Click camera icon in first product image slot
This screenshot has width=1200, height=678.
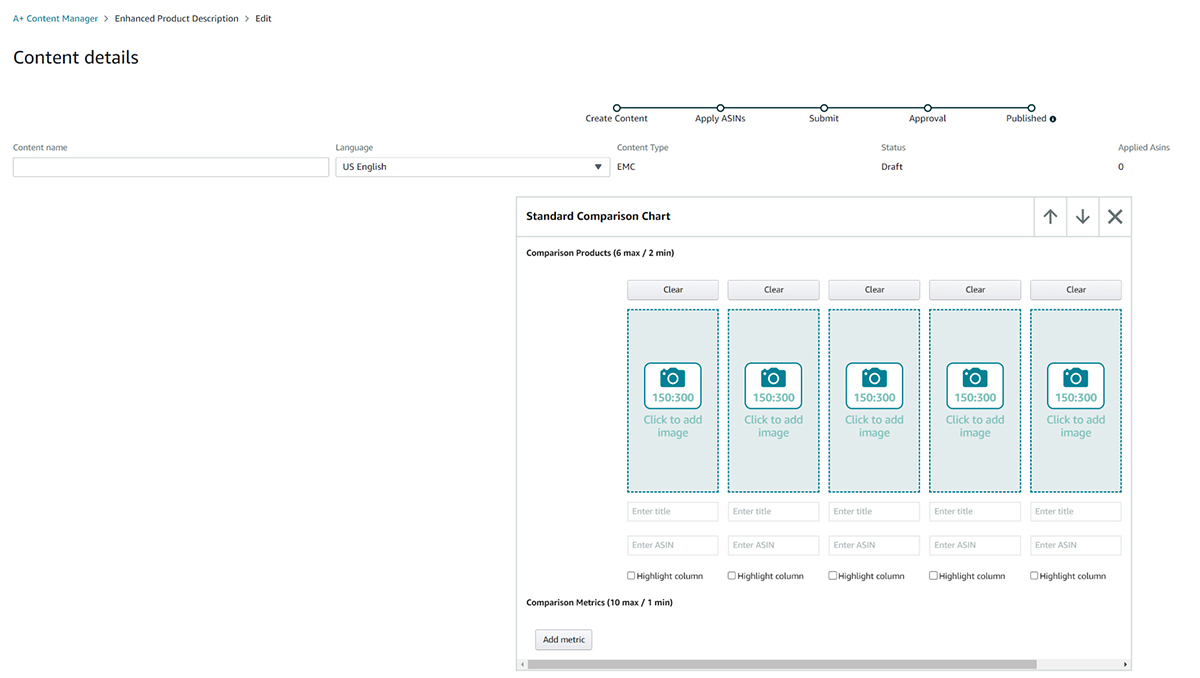(673, 378)
